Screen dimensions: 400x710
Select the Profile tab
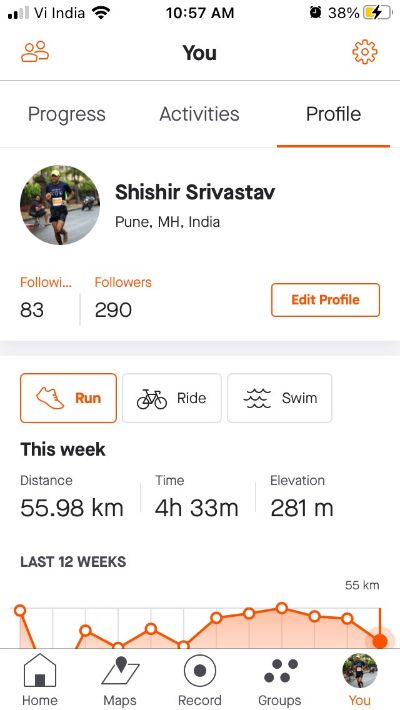(333, 114)
